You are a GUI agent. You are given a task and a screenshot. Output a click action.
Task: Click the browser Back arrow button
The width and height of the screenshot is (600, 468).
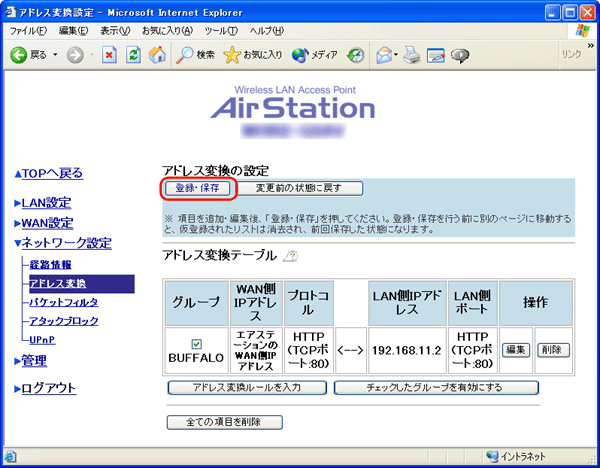pyautogui.click(x=20, y=54)
